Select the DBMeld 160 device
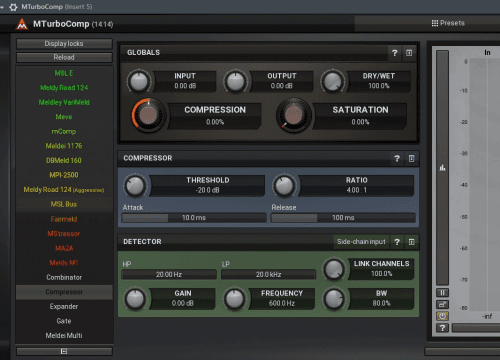Image resolution: width=500 pixels, height=360 pixels. (x=64, y=160)
